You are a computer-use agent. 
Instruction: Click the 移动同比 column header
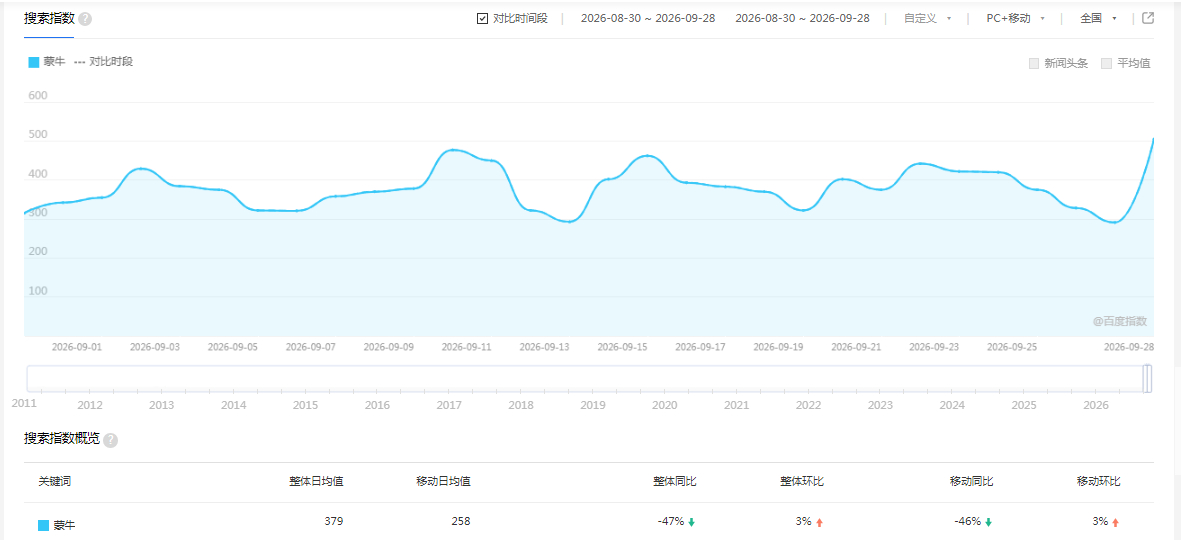[x=972, y=481]
